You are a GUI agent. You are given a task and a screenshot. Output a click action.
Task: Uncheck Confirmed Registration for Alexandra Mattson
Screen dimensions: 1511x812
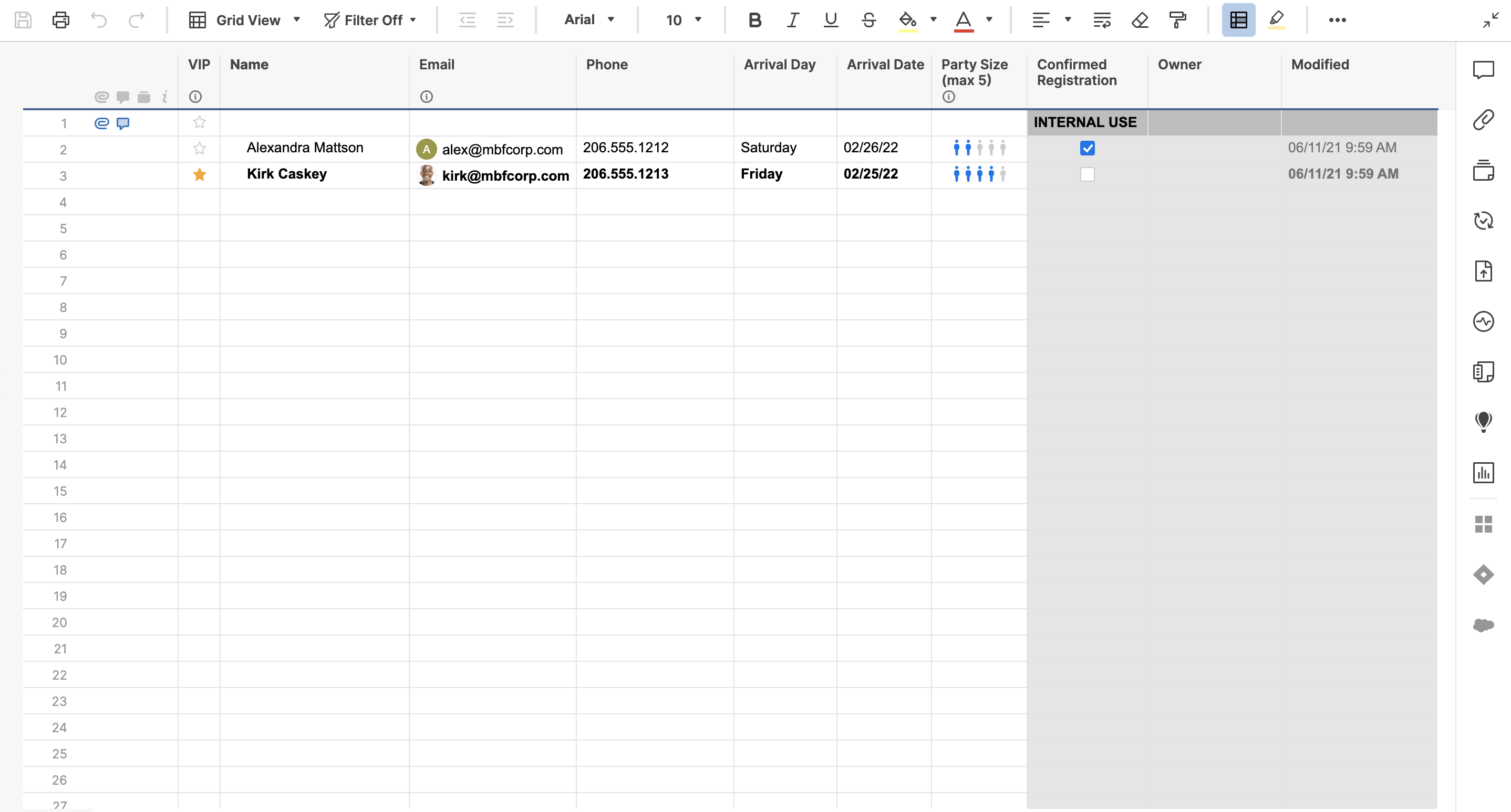1087,148
